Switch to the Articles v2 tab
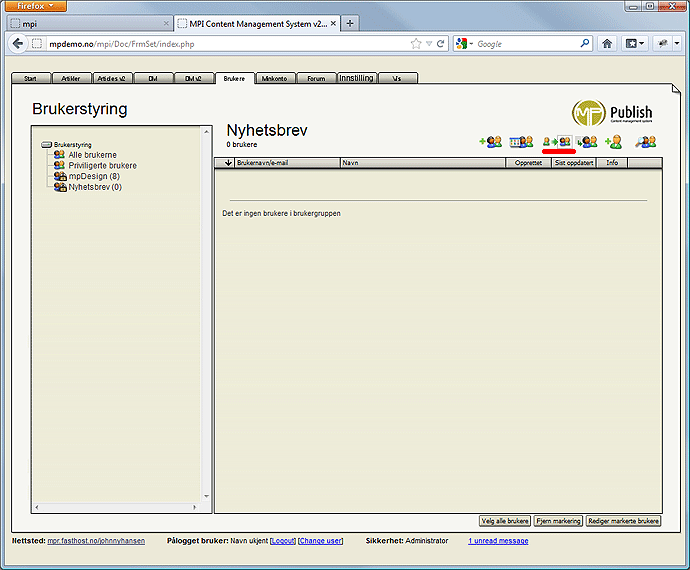Screen dimensions: 690x570 coord(112,78)
